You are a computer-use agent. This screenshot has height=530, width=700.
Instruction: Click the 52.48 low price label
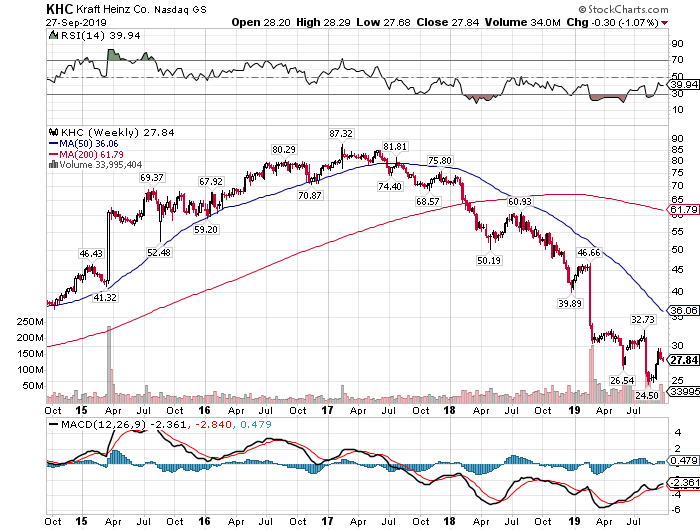click(159, 253)
